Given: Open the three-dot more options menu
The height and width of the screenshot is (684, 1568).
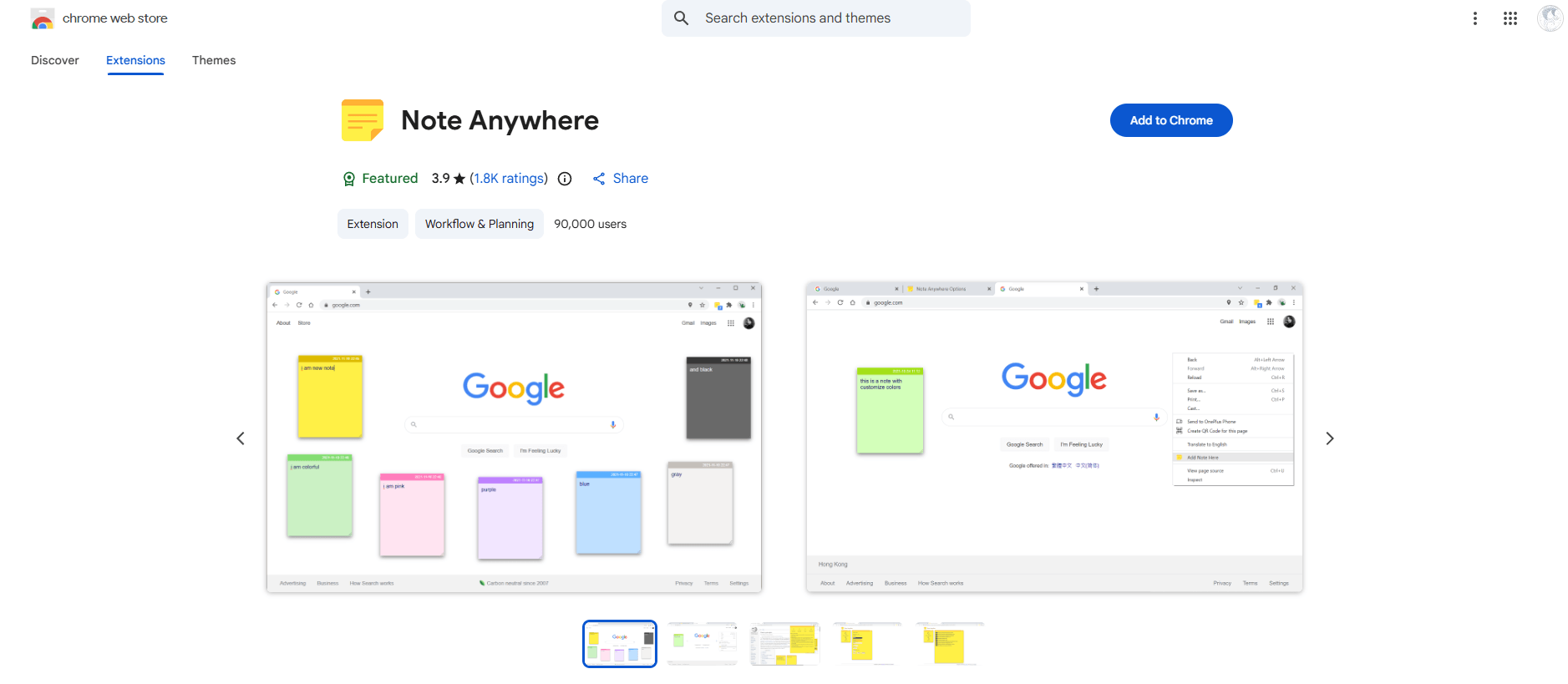Looking at the screenshot, I should coord(1475,18).
